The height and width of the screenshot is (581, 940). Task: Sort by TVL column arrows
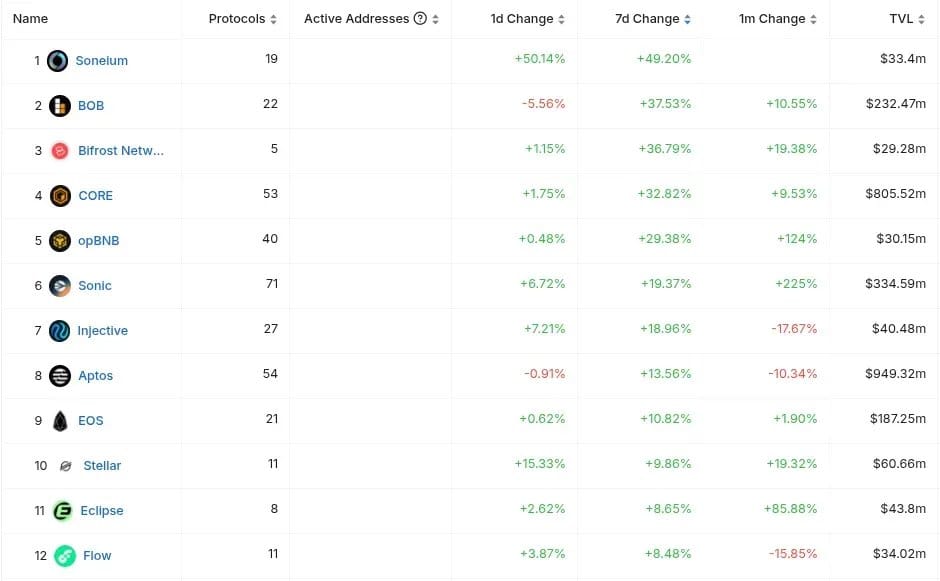tap(921, 19)
